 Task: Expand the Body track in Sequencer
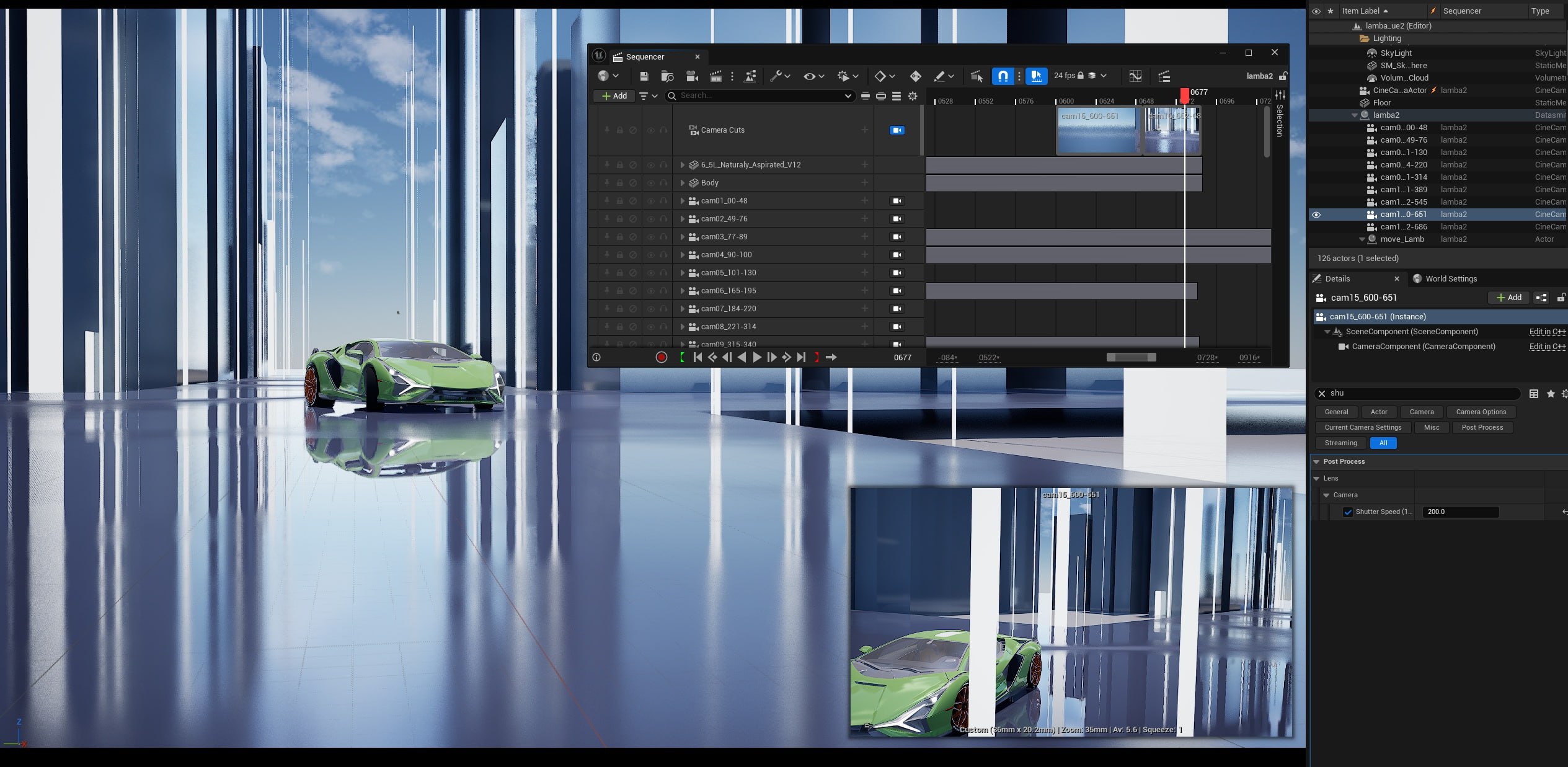683,183
